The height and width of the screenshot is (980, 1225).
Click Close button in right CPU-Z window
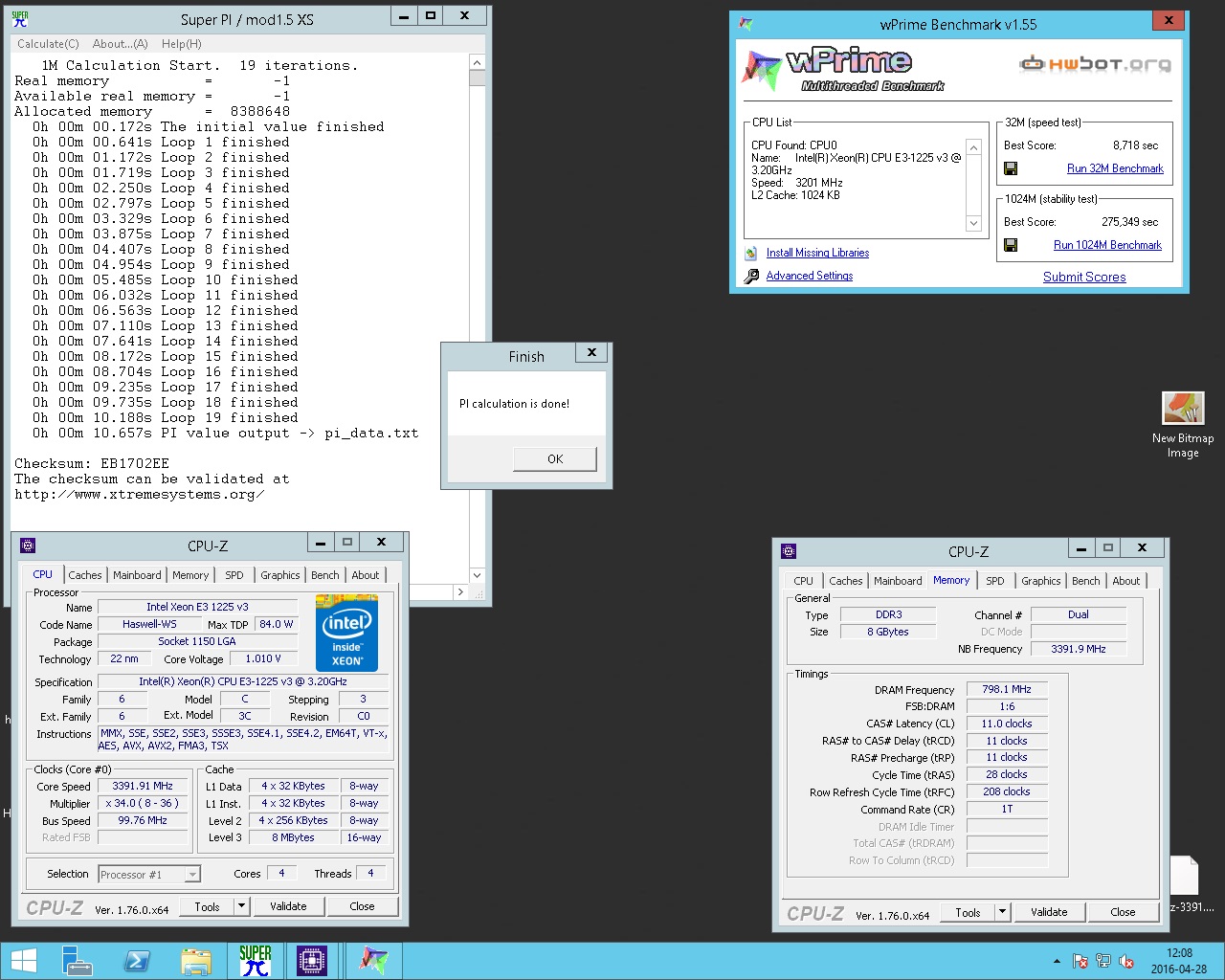1123,912
